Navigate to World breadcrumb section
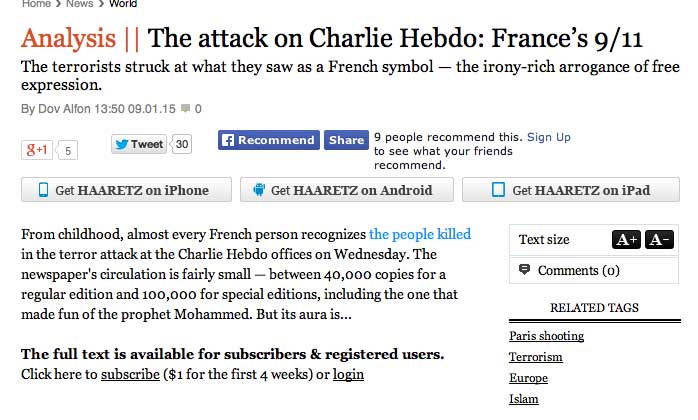Screen dimensions: 698x420 (x=123, y=4)
